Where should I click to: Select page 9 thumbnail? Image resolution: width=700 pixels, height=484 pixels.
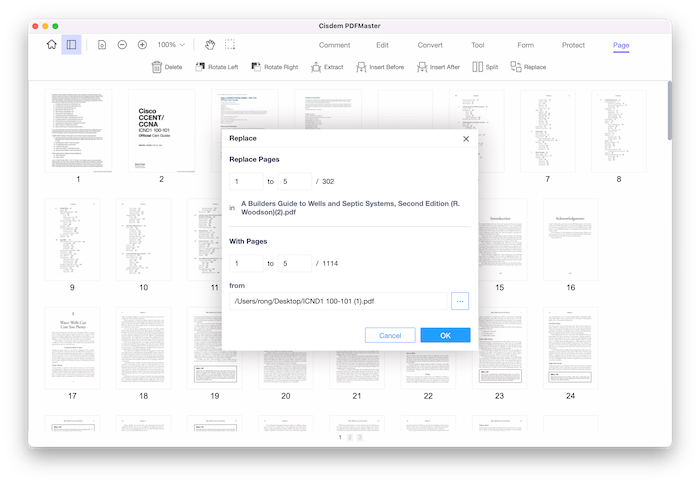coord(72,240)
